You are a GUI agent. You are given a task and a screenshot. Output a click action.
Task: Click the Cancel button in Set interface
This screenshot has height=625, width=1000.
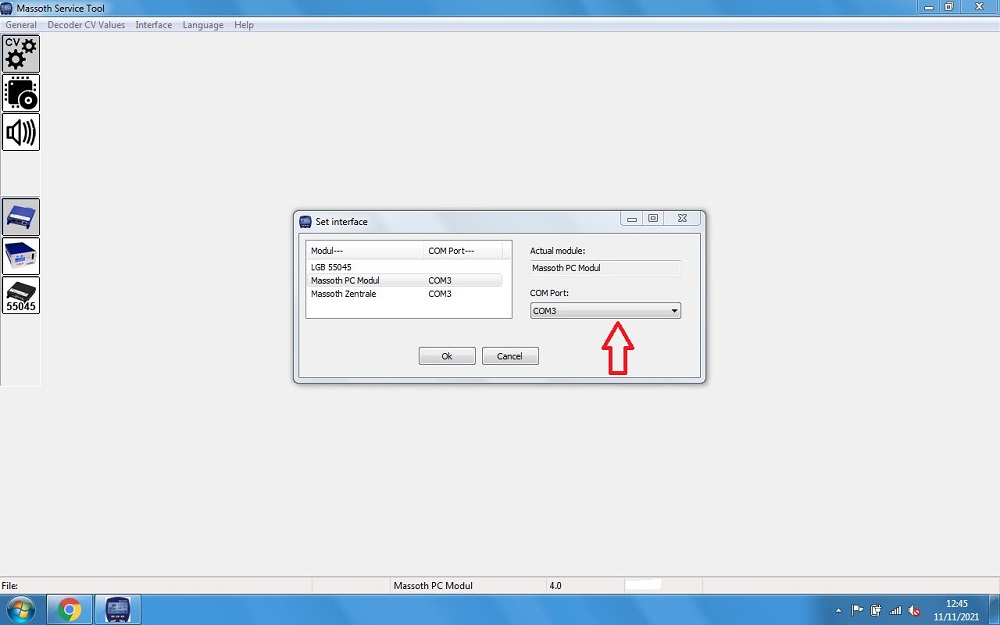click(x=510, y=356)
